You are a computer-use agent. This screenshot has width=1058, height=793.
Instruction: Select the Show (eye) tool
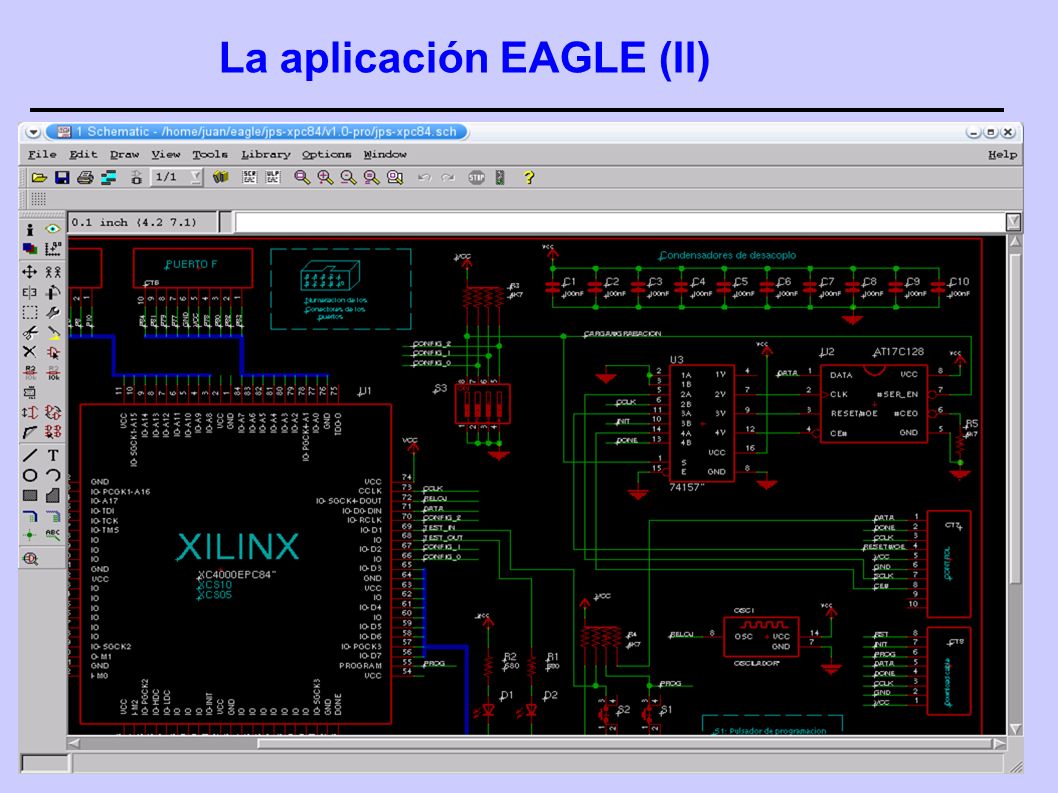53,229
